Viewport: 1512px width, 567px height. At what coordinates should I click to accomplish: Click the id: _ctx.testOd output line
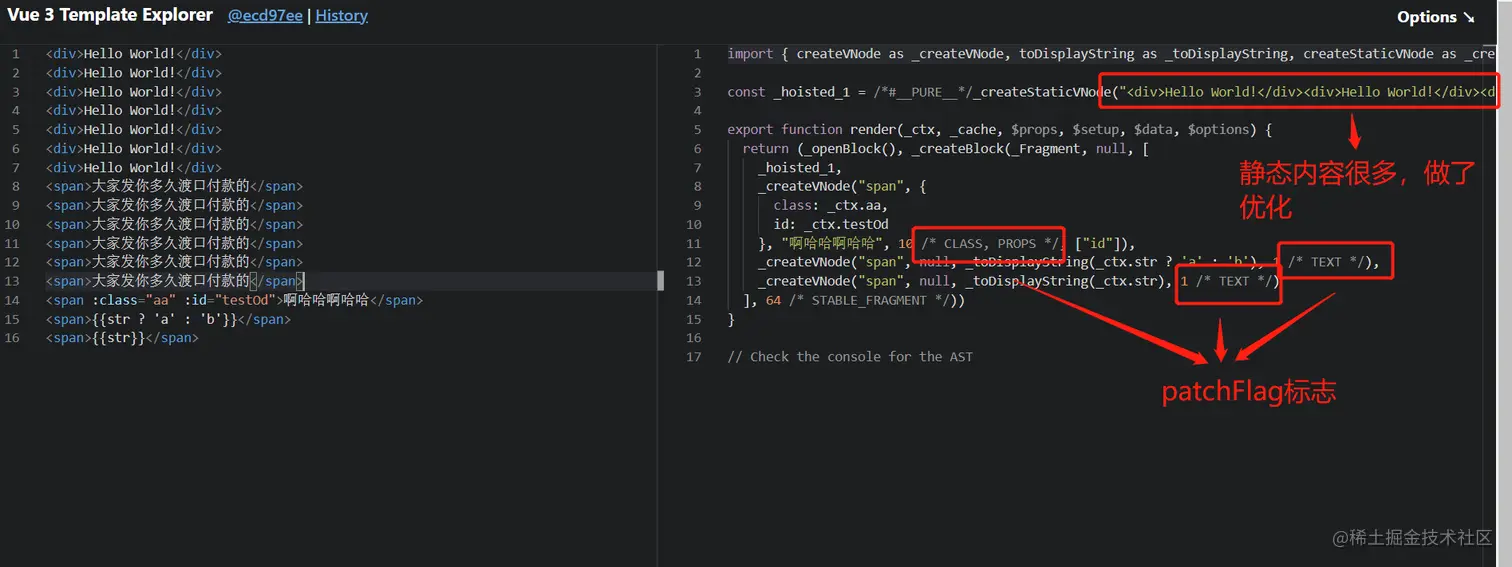831,224
